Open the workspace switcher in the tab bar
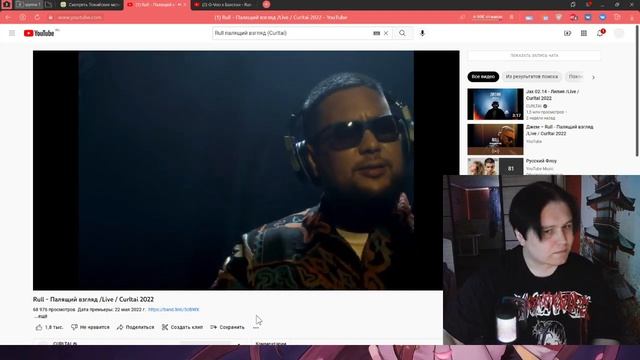The image size is (640, 360). (x=28, y=4)
